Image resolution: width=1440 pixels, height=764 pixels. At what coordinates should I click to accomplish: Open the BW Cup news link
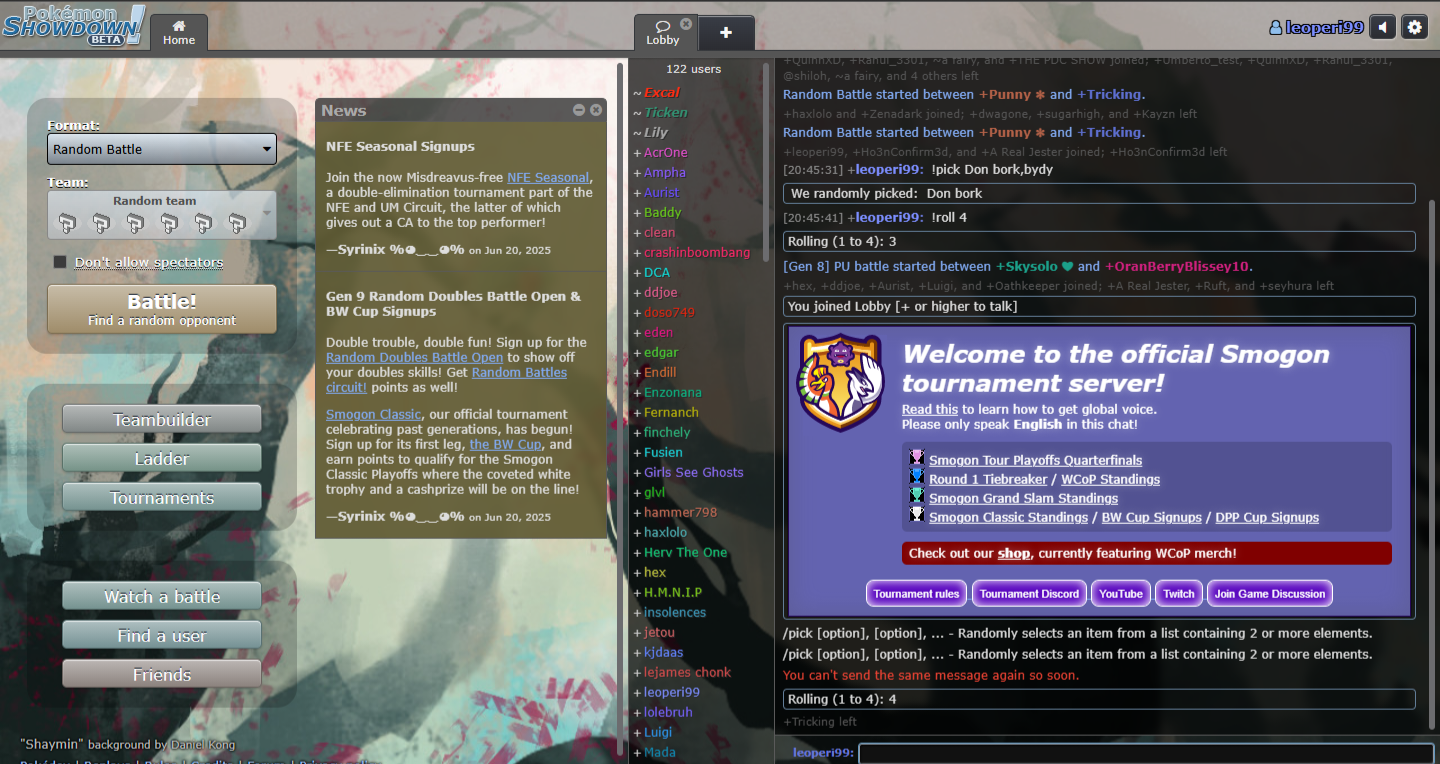(505, 444)
